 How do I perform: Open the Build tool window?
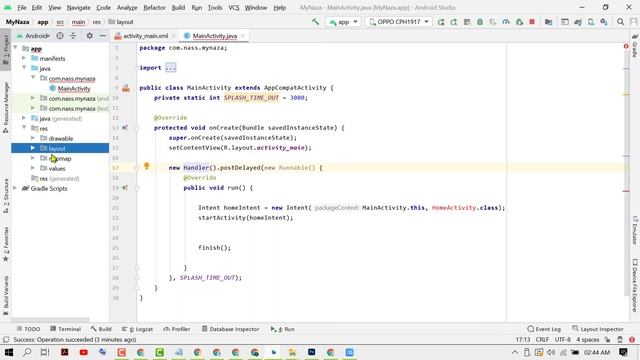click(x=101, y=329)
